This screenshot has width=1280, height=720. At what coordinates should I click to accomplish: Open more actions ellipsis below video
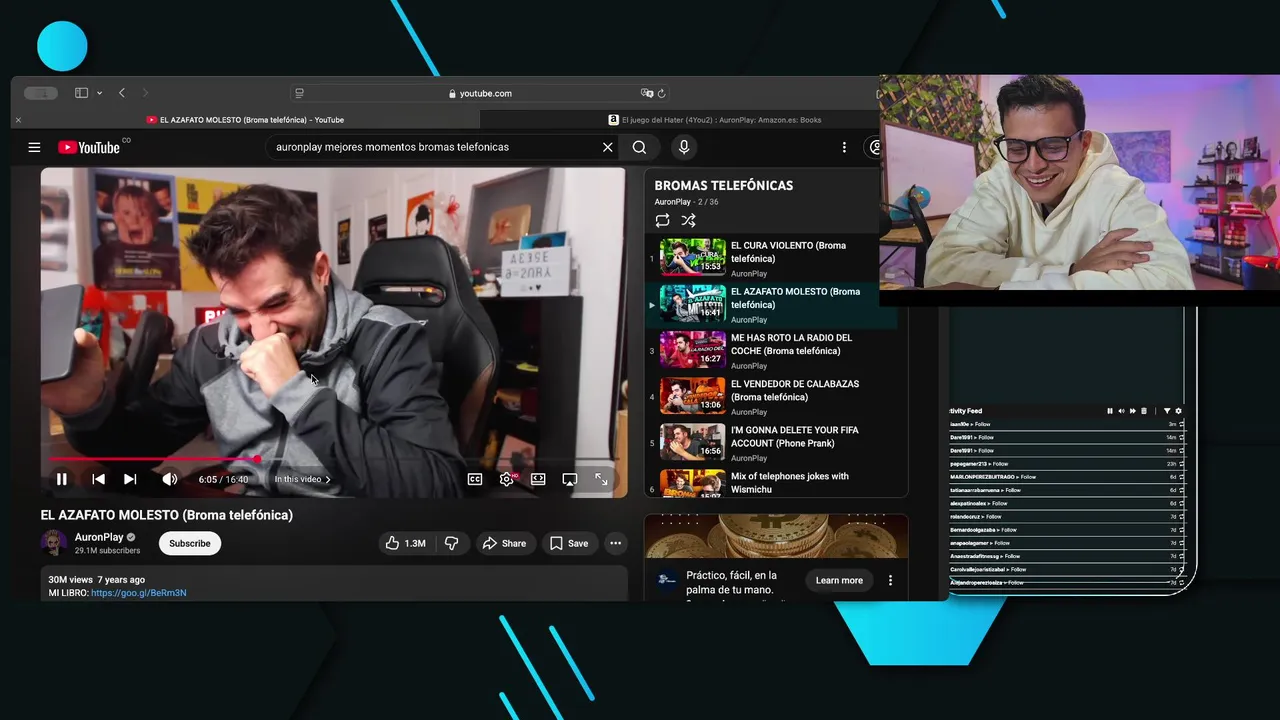[x=616, y=543]
